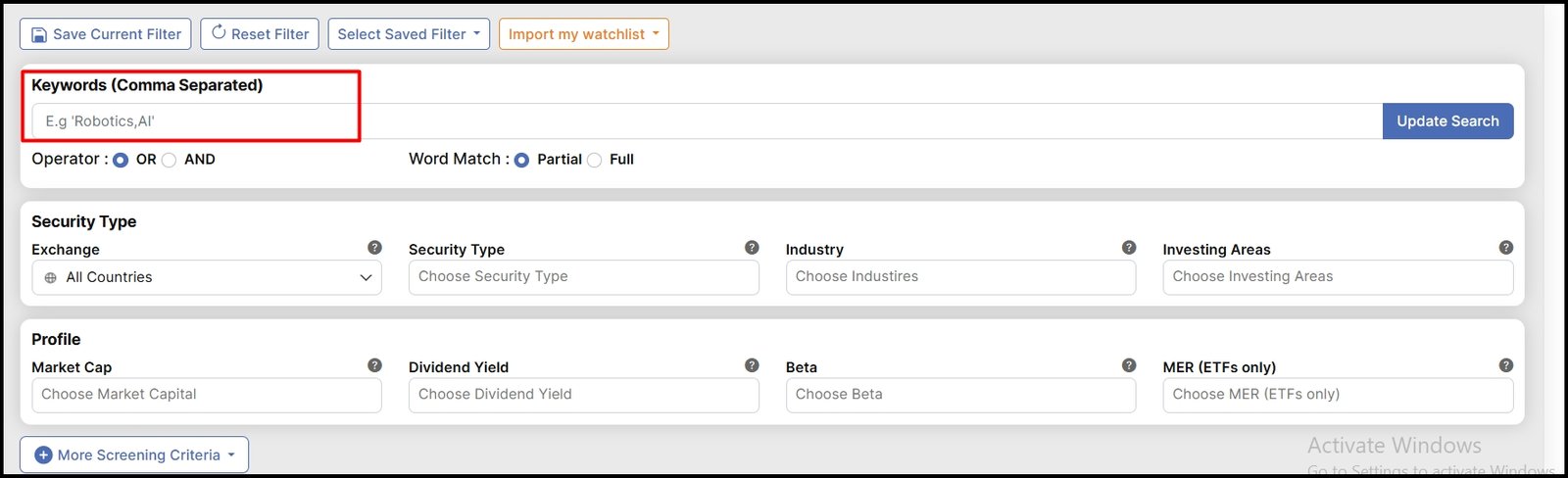Image resolution: width=1568 pixels, height=478 pixels.
Task: Click the Reset Filter button
Action: [260, 34]
